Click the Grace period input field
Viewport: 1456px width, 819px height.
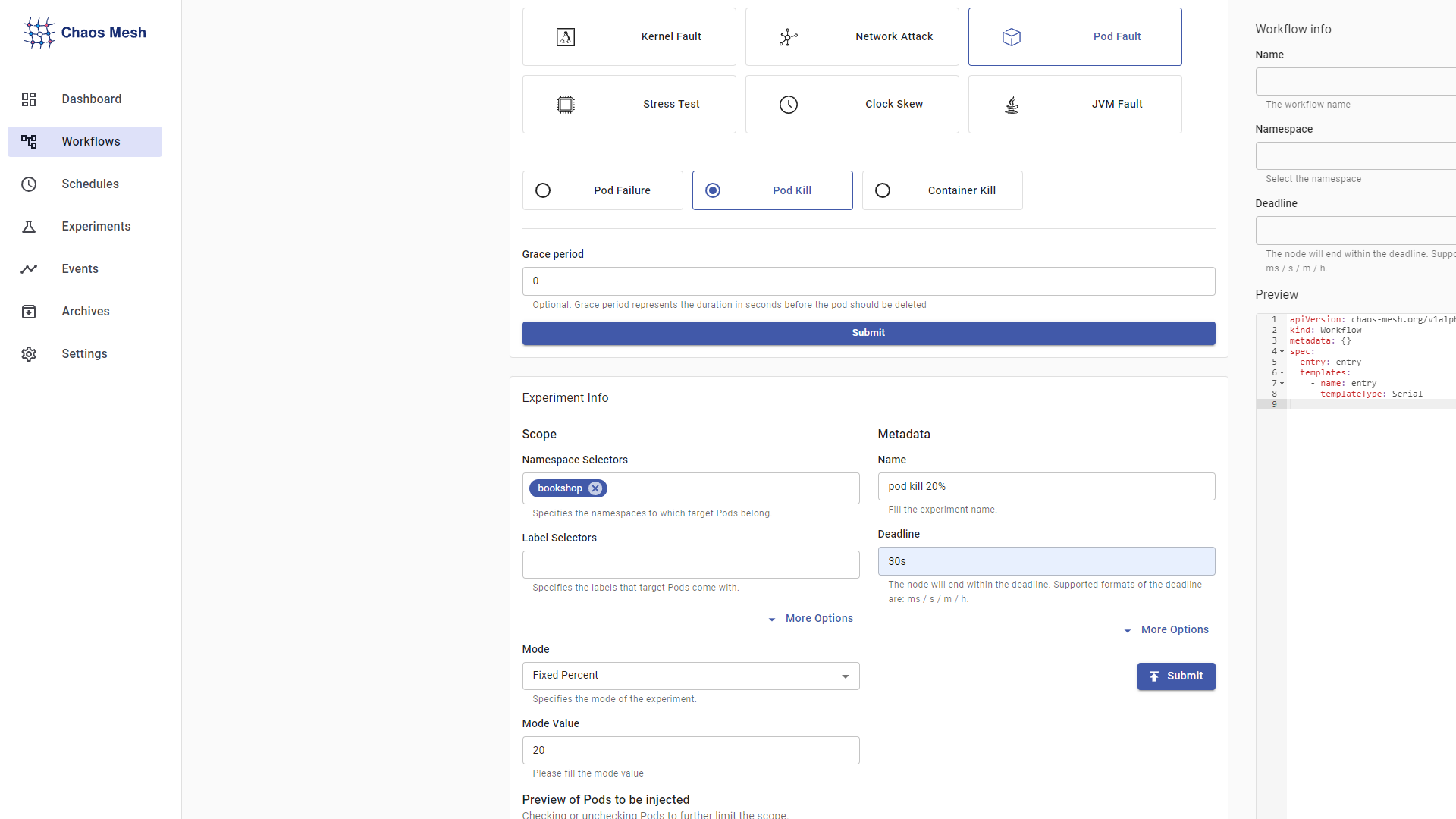coord(868,281)
